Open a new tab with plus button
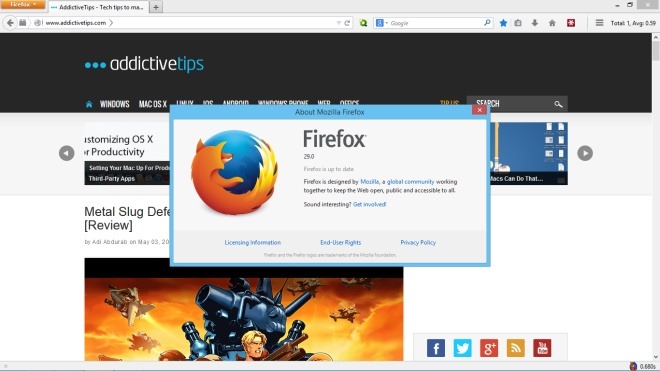The image size is (660, 371). point(156,7)
